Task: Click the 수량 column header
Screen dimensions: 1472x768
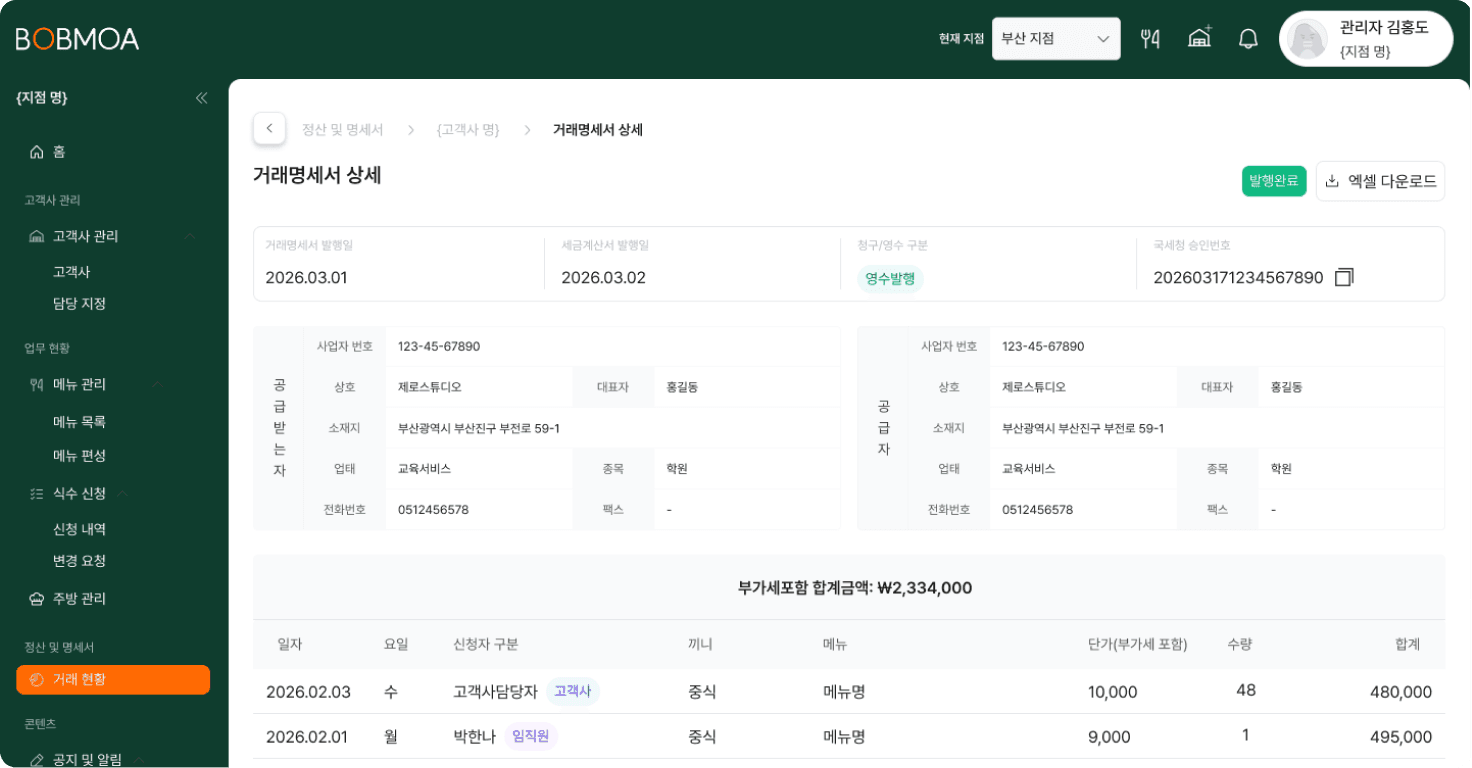Action: click(x=1239, y=644)
